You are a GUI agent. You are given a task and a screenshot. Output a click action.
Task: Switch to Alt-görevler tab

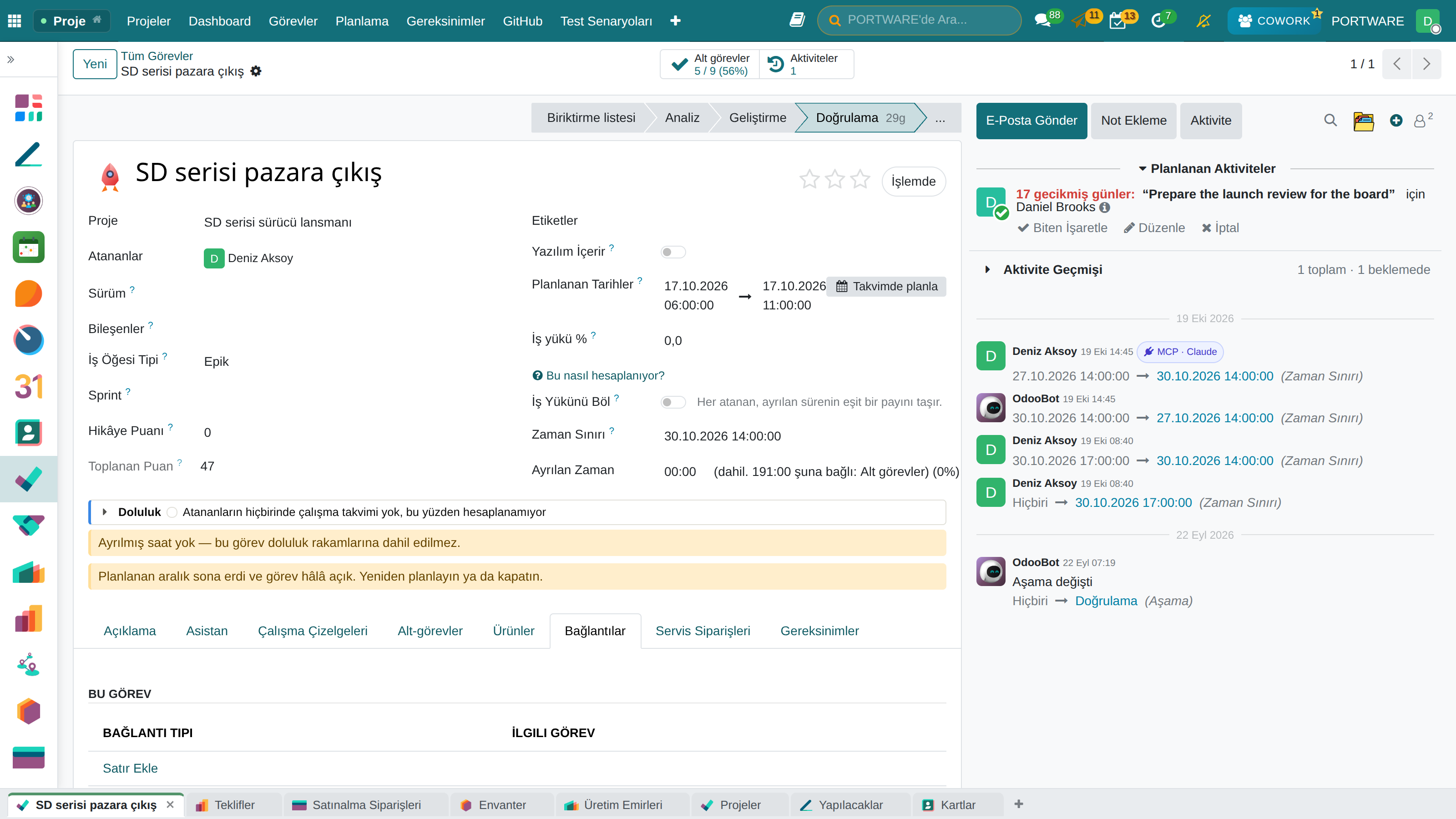coord(430,631)
